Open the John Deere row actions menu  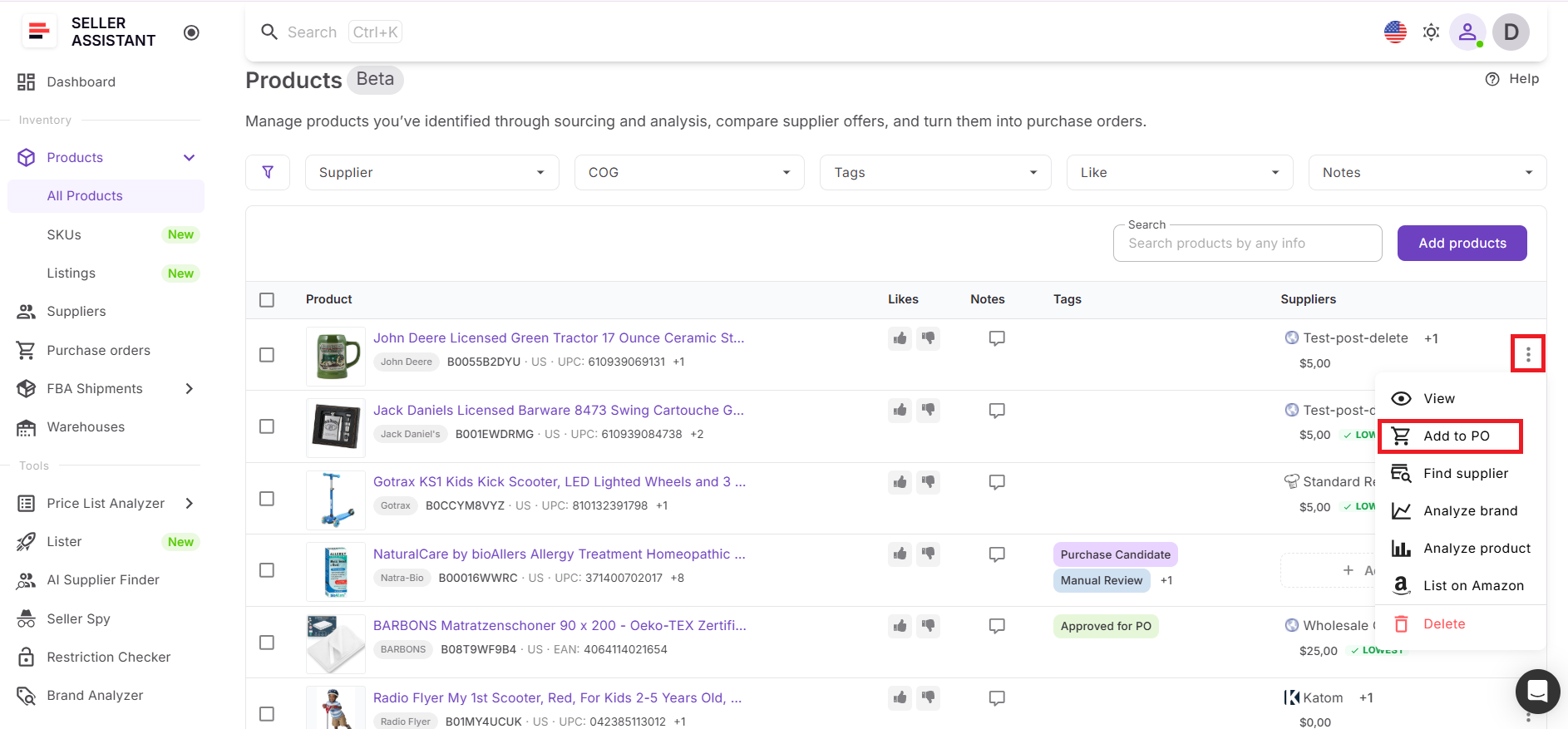(1528, 355)
